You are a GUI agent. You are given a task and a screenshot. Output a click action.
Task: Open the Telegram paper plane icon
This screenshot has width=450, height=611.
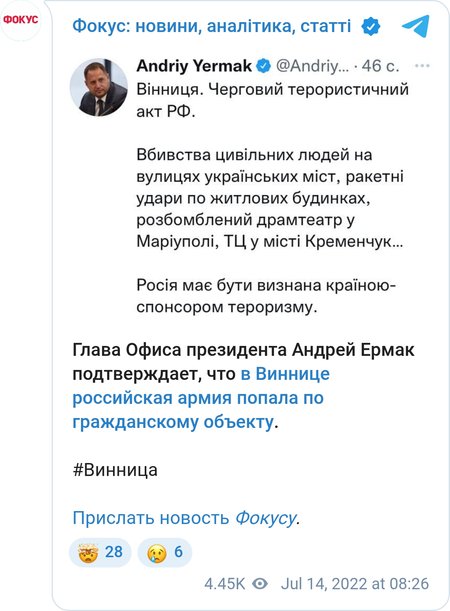point(416,26)
